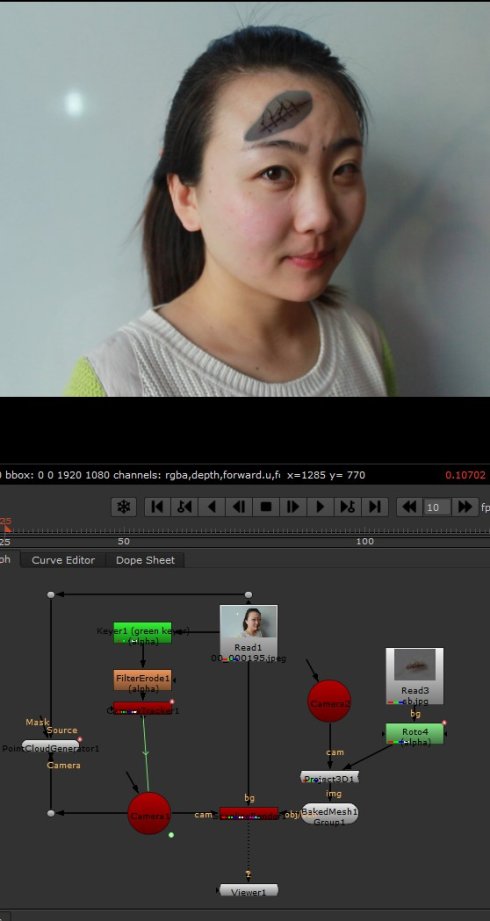
Task: Click the Camera input label on PointCloudGenerator1
Action: [64, 765]
